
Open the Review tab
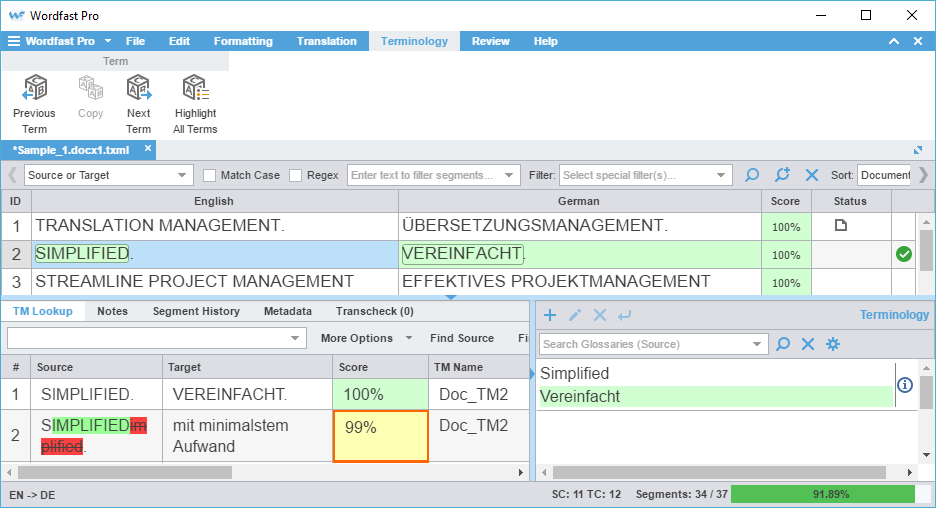click(491, 41)
